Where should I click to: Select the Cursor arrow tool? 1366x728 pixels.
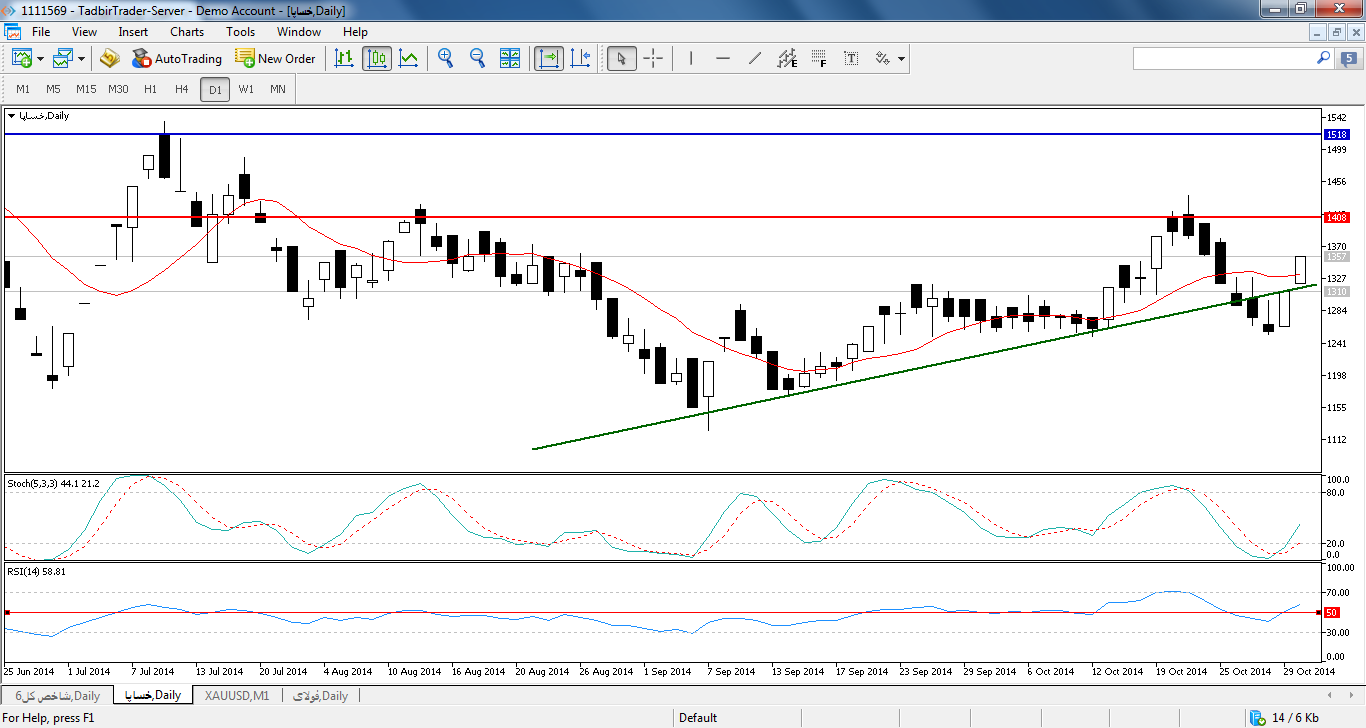621,58
